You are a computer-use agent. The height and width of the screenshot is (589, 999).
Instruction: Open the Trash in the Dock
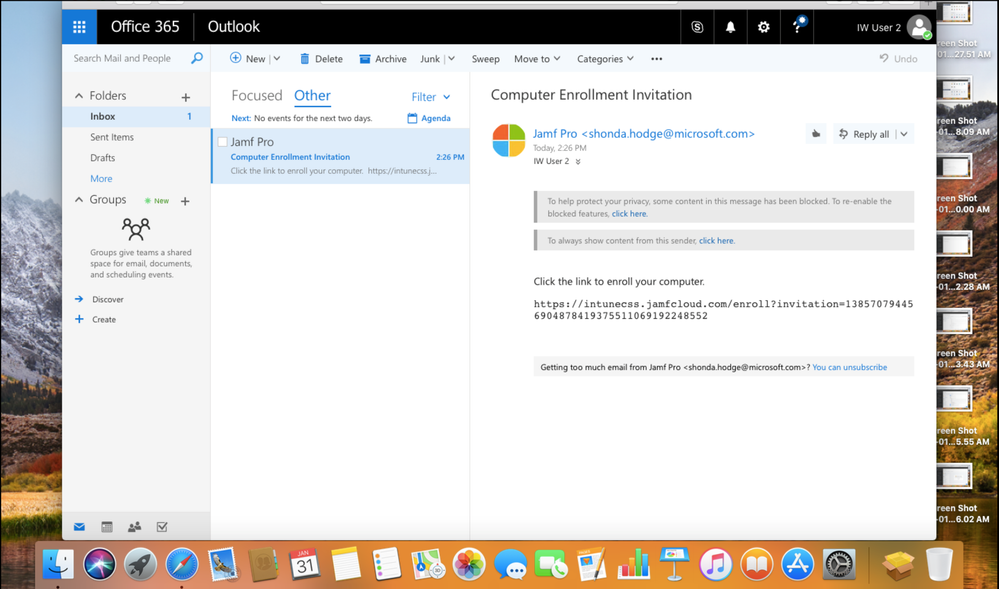click(x=938, y=564)
